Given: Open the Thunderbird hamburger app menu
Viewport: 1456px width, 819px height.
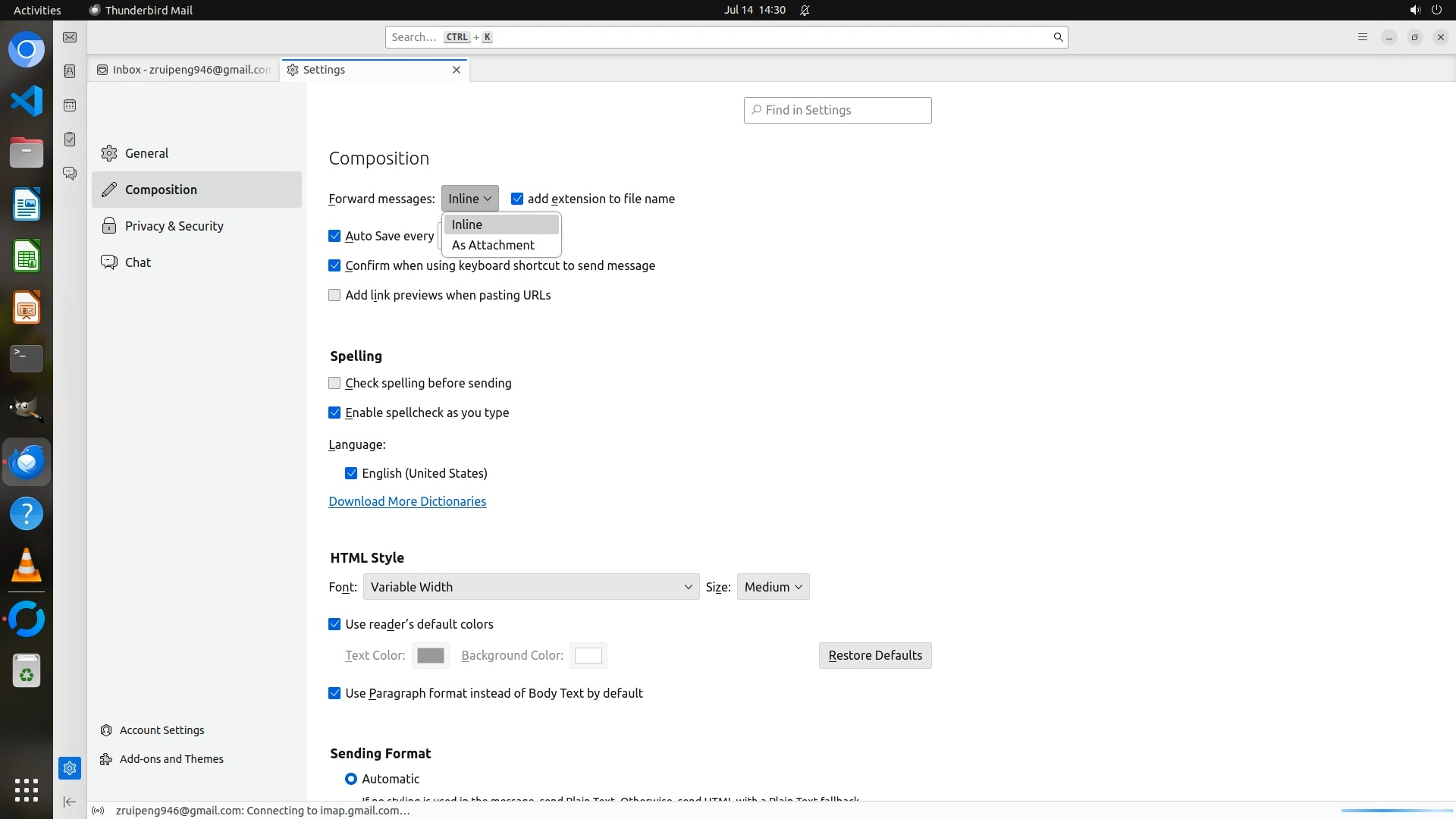Looking at the screenshot, I should 1362,37.
